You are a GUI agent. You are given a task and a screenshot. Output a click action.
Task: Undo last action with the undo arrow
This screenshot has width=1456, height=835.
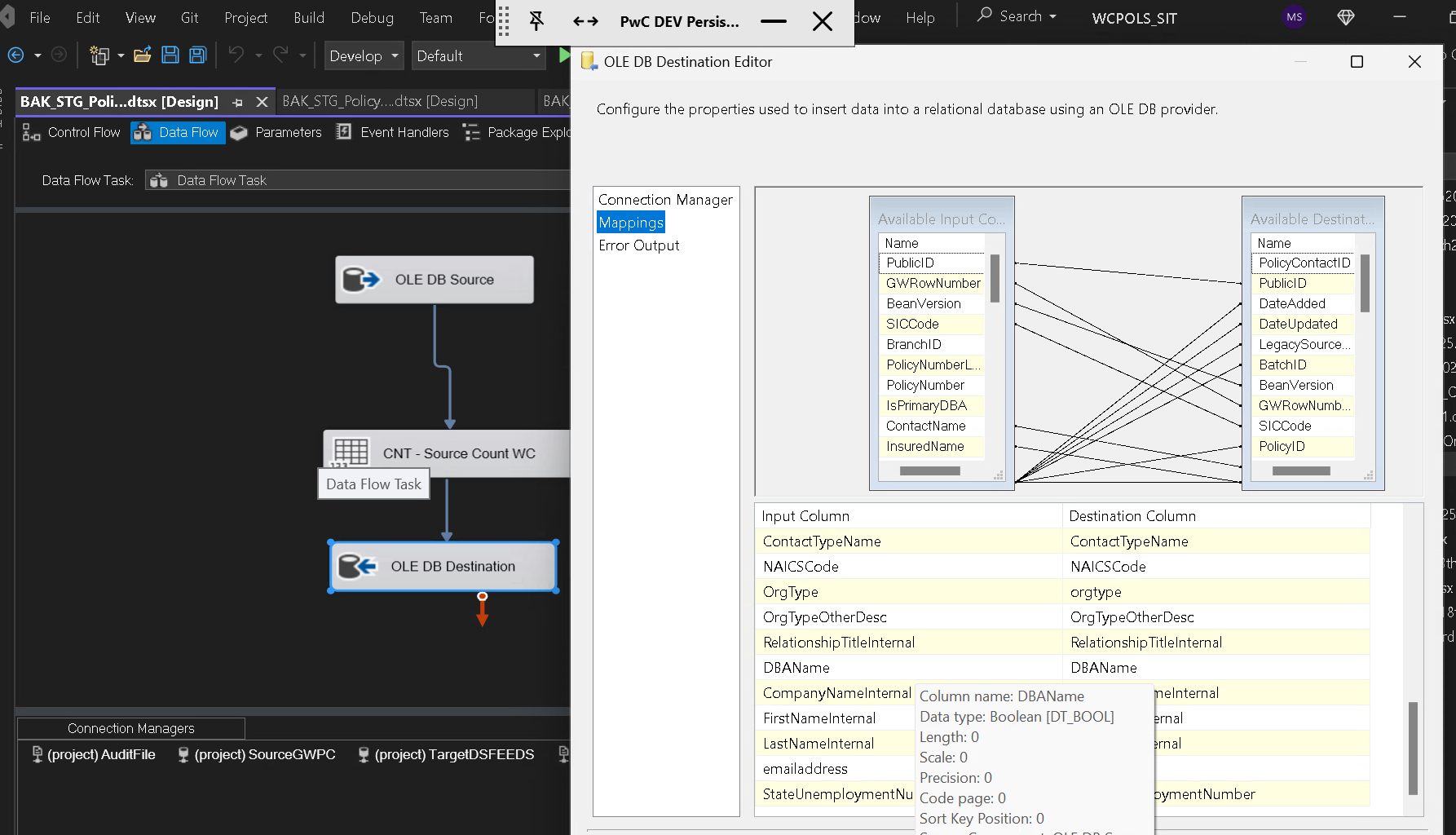(236, 55)
